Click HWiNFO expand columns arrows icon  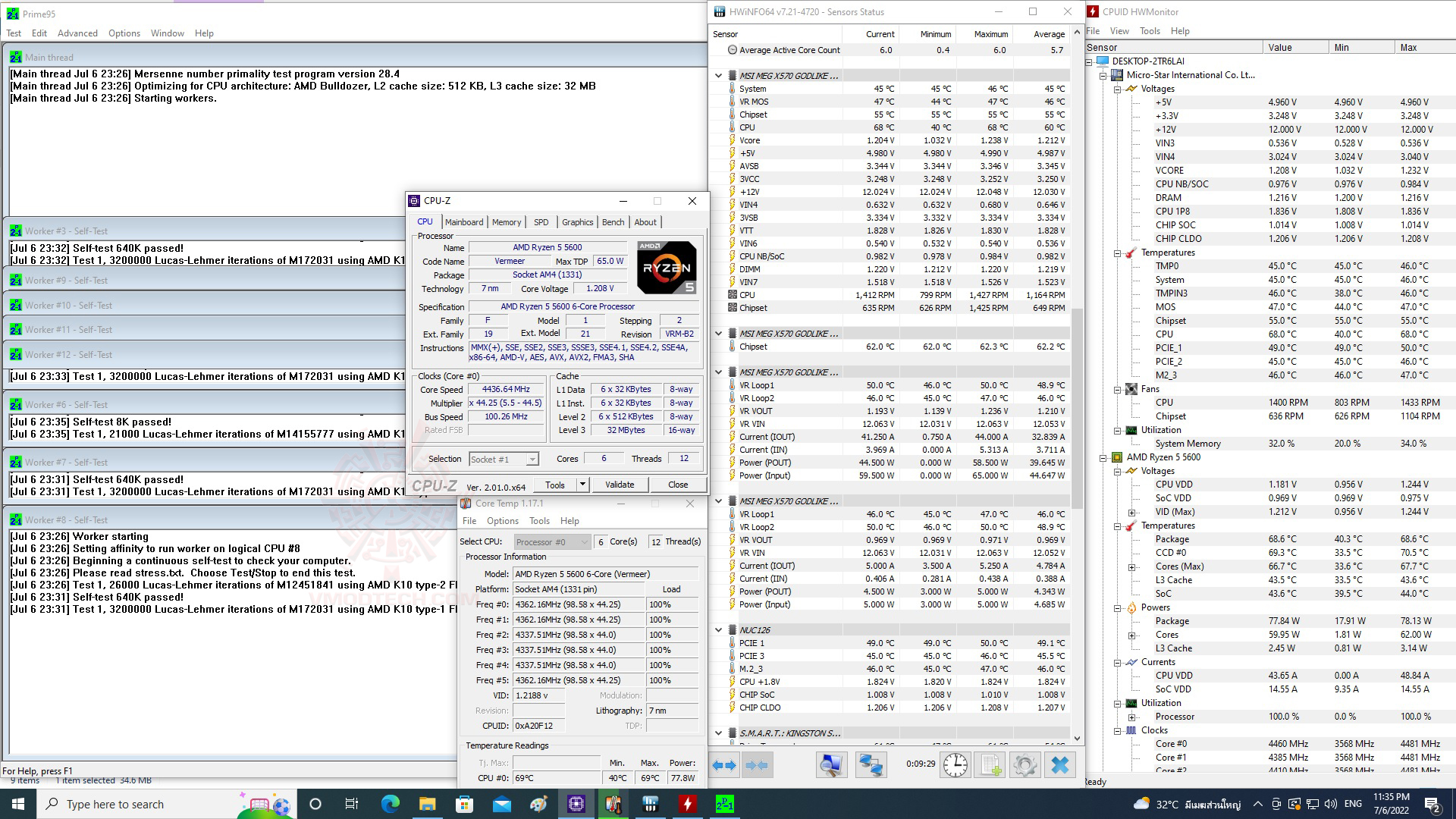tap(723, 765)
